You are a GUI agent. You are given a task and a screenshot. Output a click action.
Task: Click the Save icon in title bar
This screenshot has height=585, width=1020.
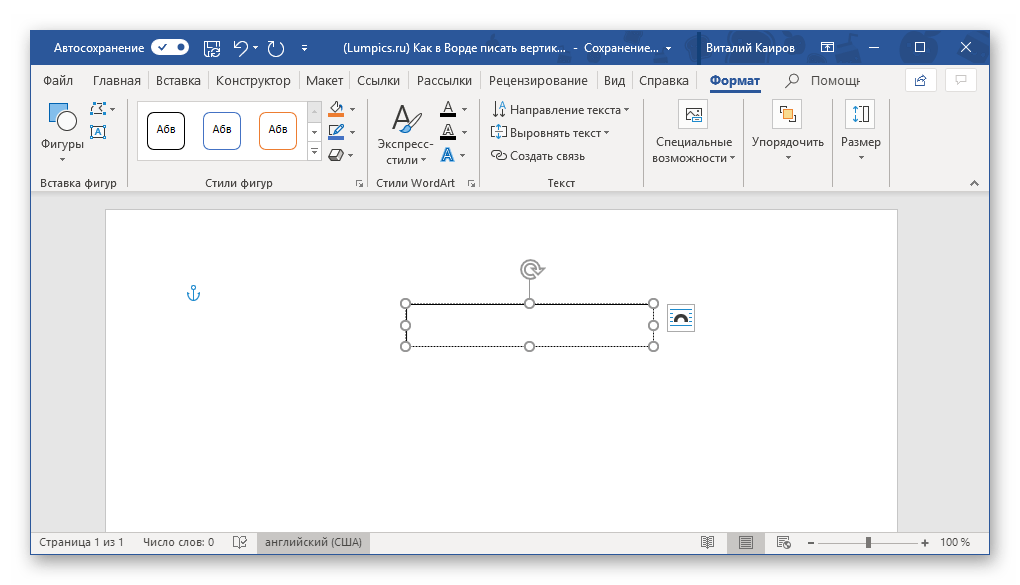click(x=212, y=48)
